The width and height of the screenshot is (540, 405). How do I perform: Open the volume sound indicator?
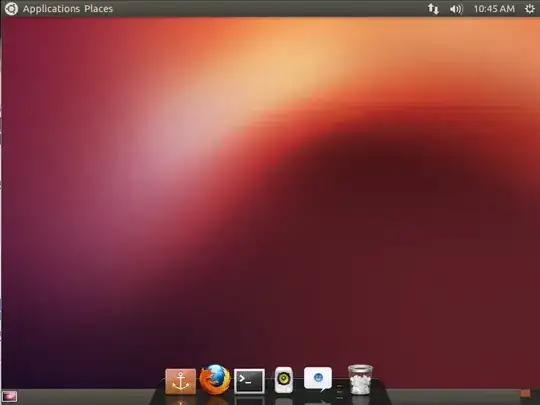click(456, 9)
